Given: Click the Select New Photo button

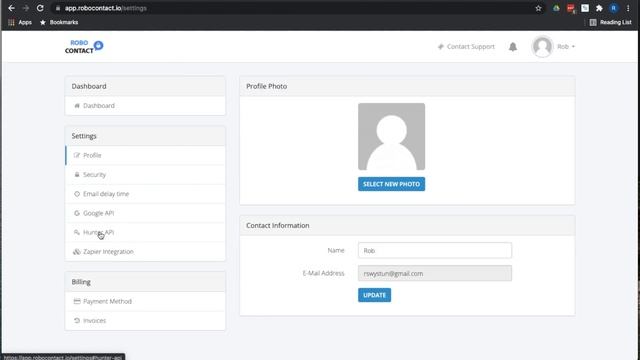Looking at the screenshot, I should coord(391,184).
